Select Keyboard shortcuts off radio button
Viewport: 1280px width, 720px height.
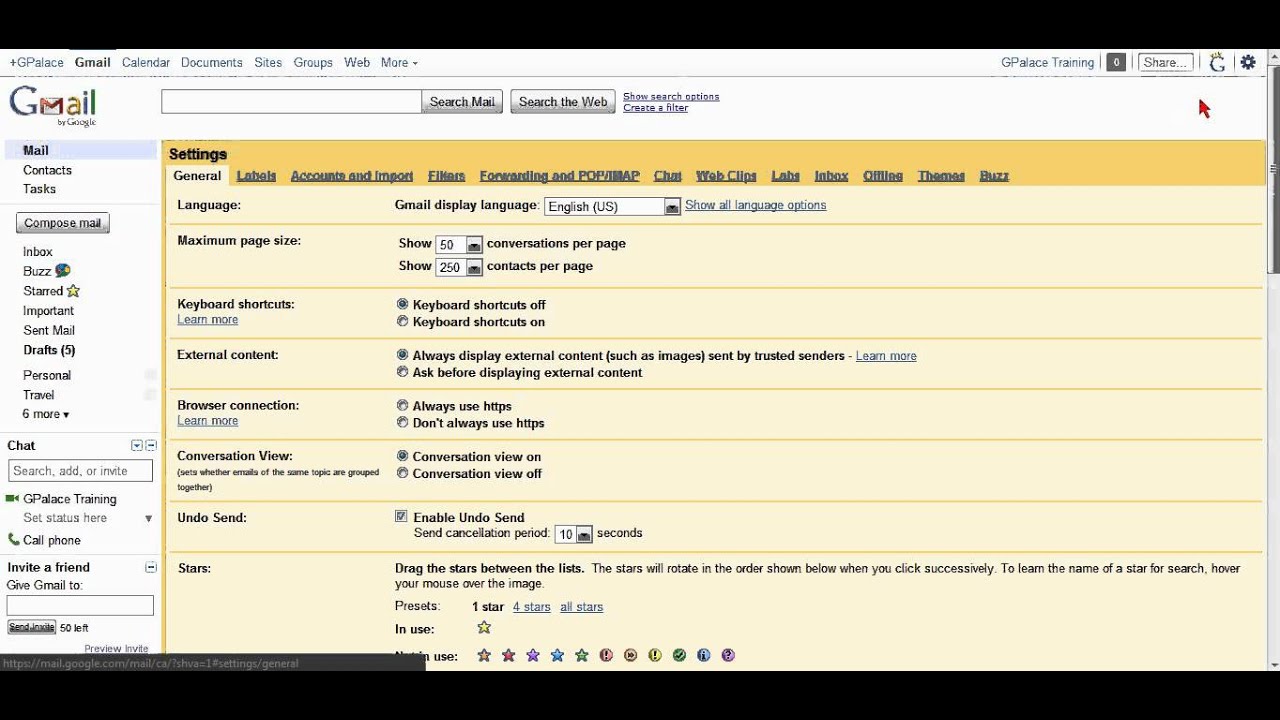coord(403,304)
